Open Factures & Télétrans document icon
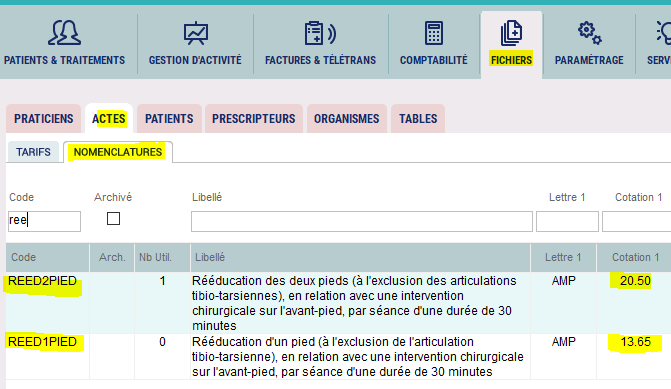The height and width of the screenshot is (389, 671). tap(320, 33)
